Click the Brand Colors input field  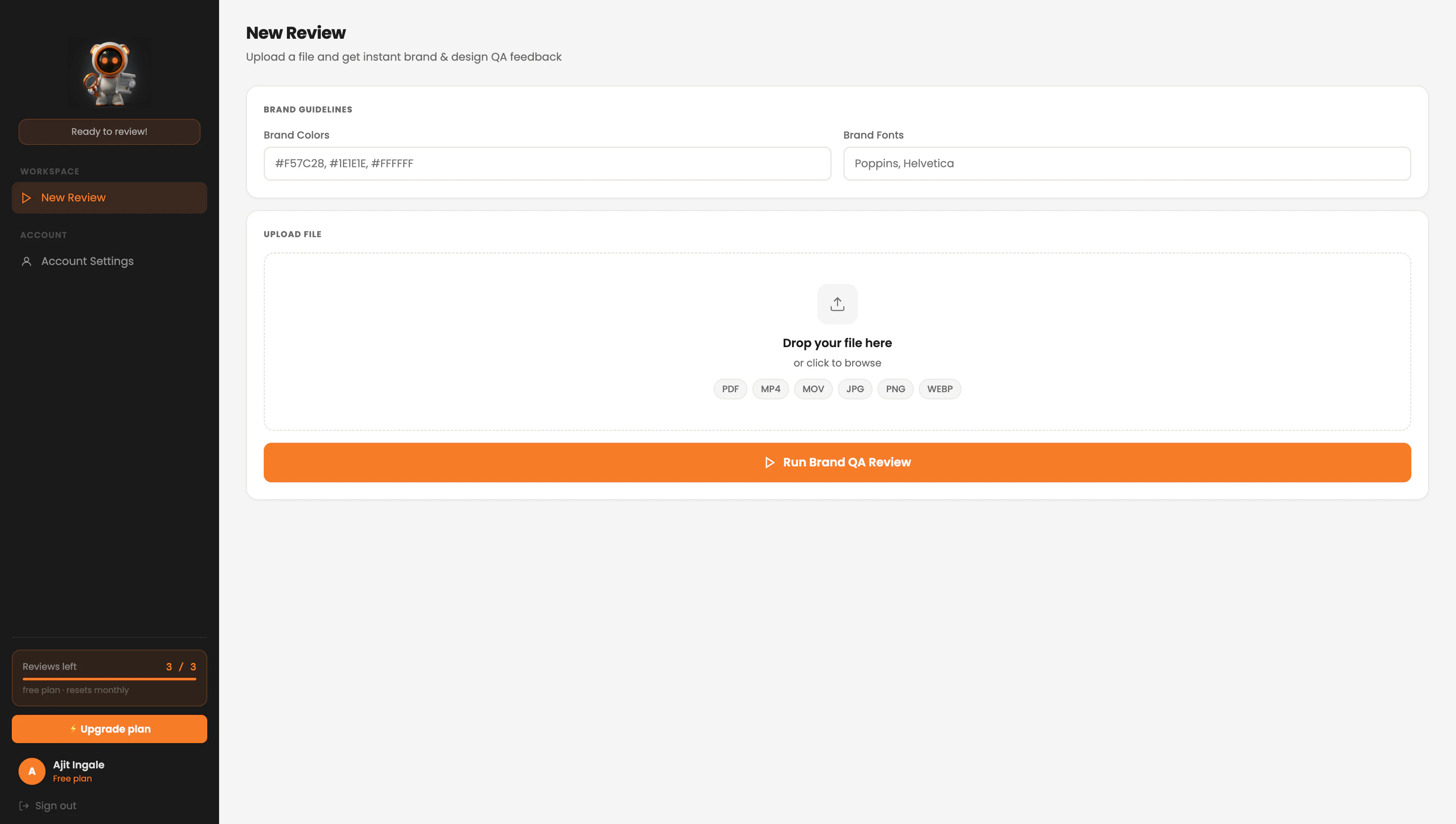pos(547,163)
